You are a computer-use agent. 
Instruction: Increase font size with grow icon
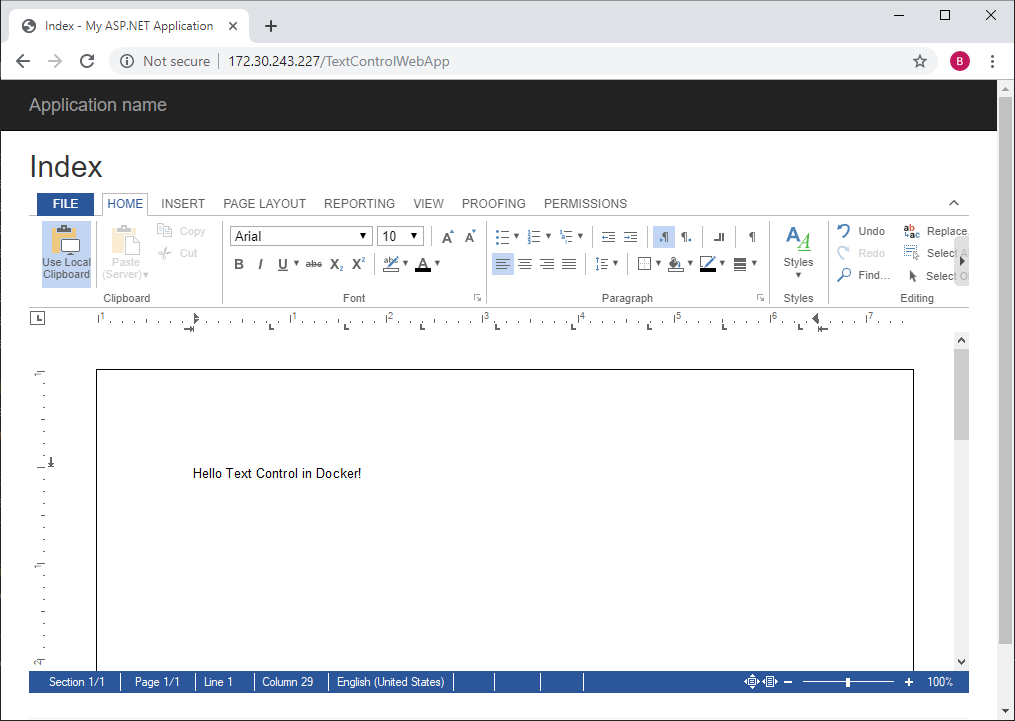click(x=447, y=237)
